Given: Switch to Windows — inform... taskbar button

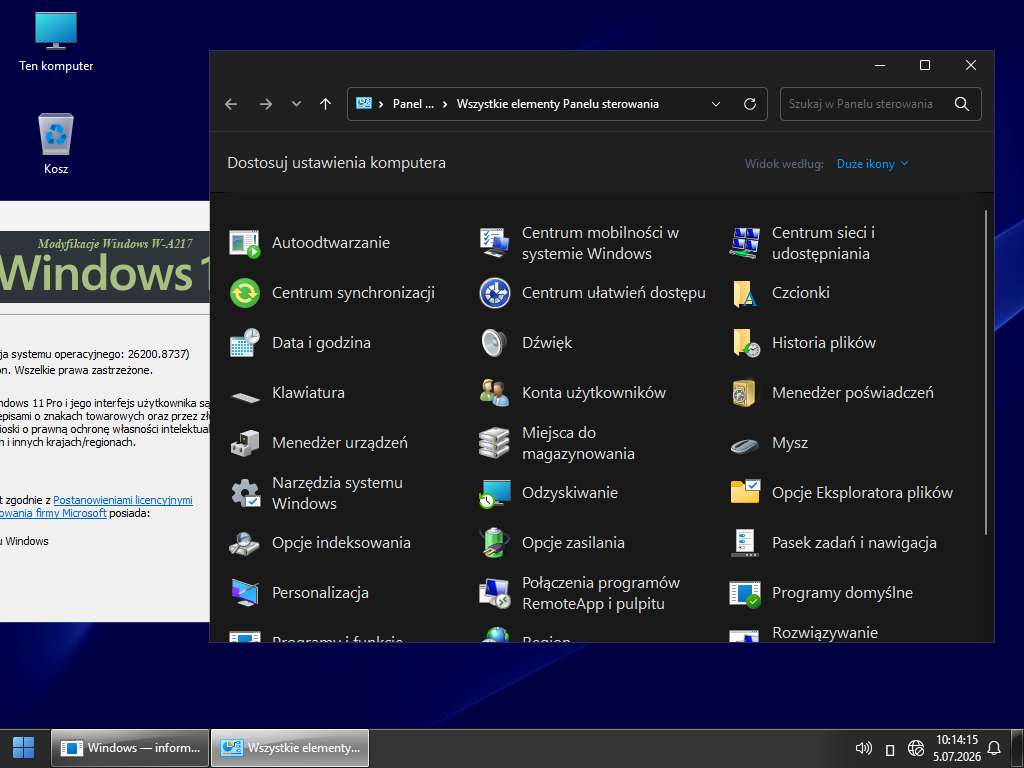Looking at the screenshot, I should coord(130,748).
